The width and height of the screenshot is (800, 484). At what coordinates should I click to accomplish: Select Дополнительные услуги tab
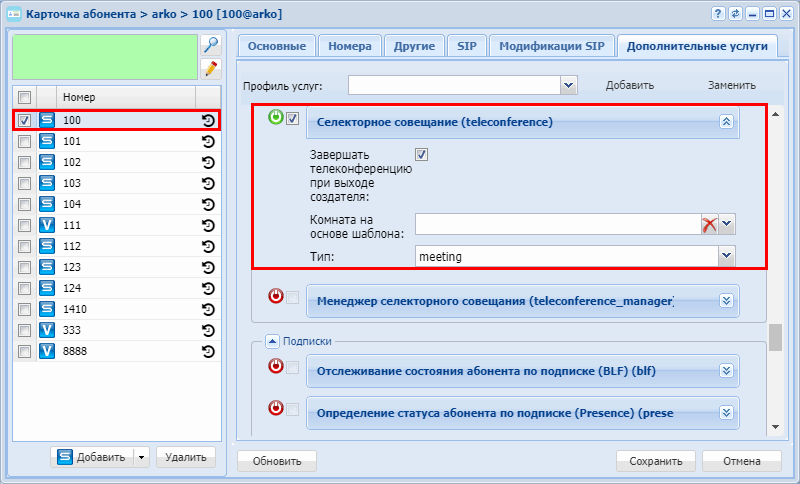point(697,46)
